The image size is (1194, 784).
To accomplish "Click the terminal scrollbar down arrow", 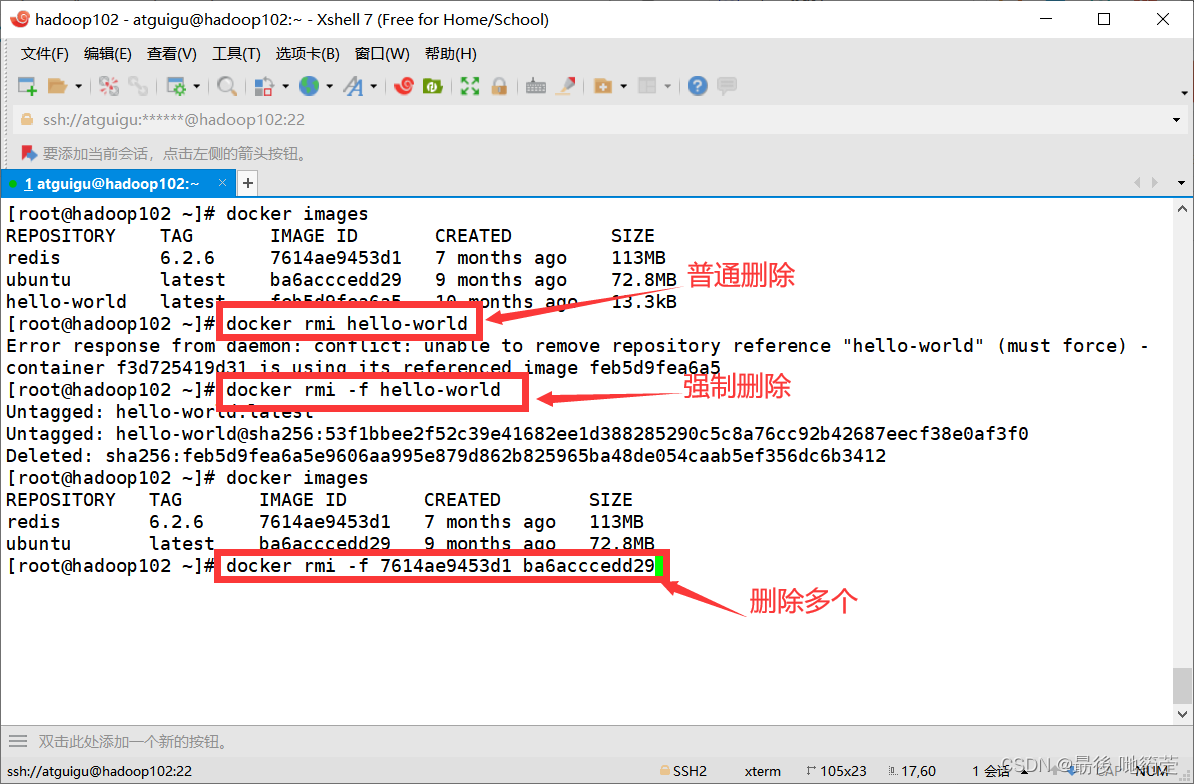I will (x=1182, y=714).
